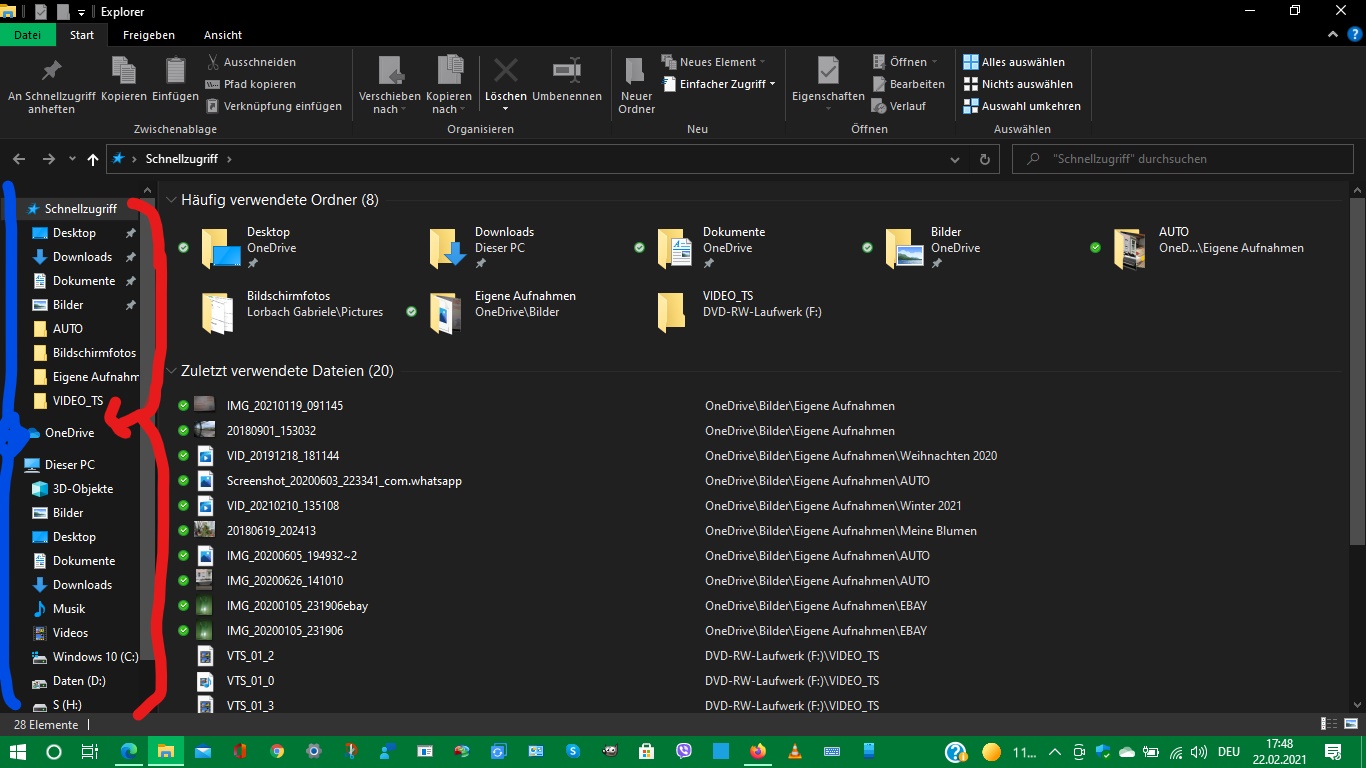Image resolution: width=1366 pixels, height=768 pixels.
Task: Open Microsoft Edge from taskbar
Action: click(128, 751)
